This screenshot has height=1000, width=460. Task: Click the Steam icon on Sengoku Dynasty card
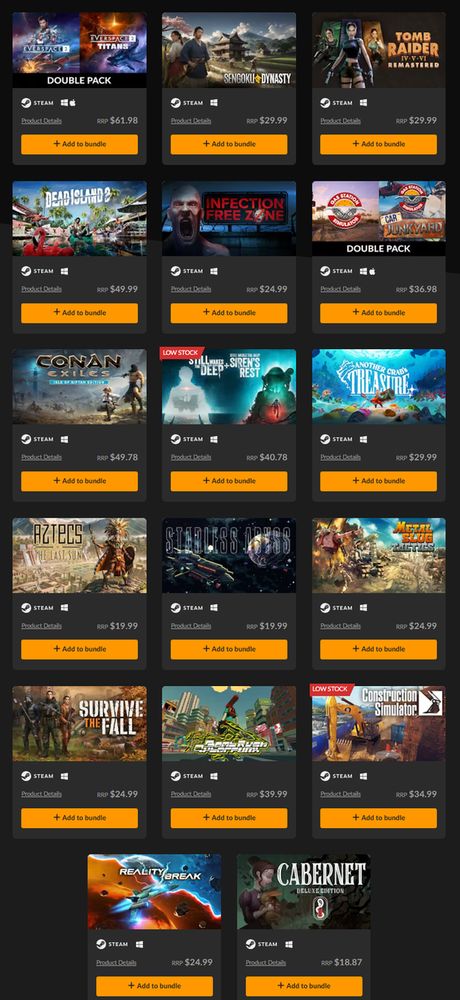175,103
